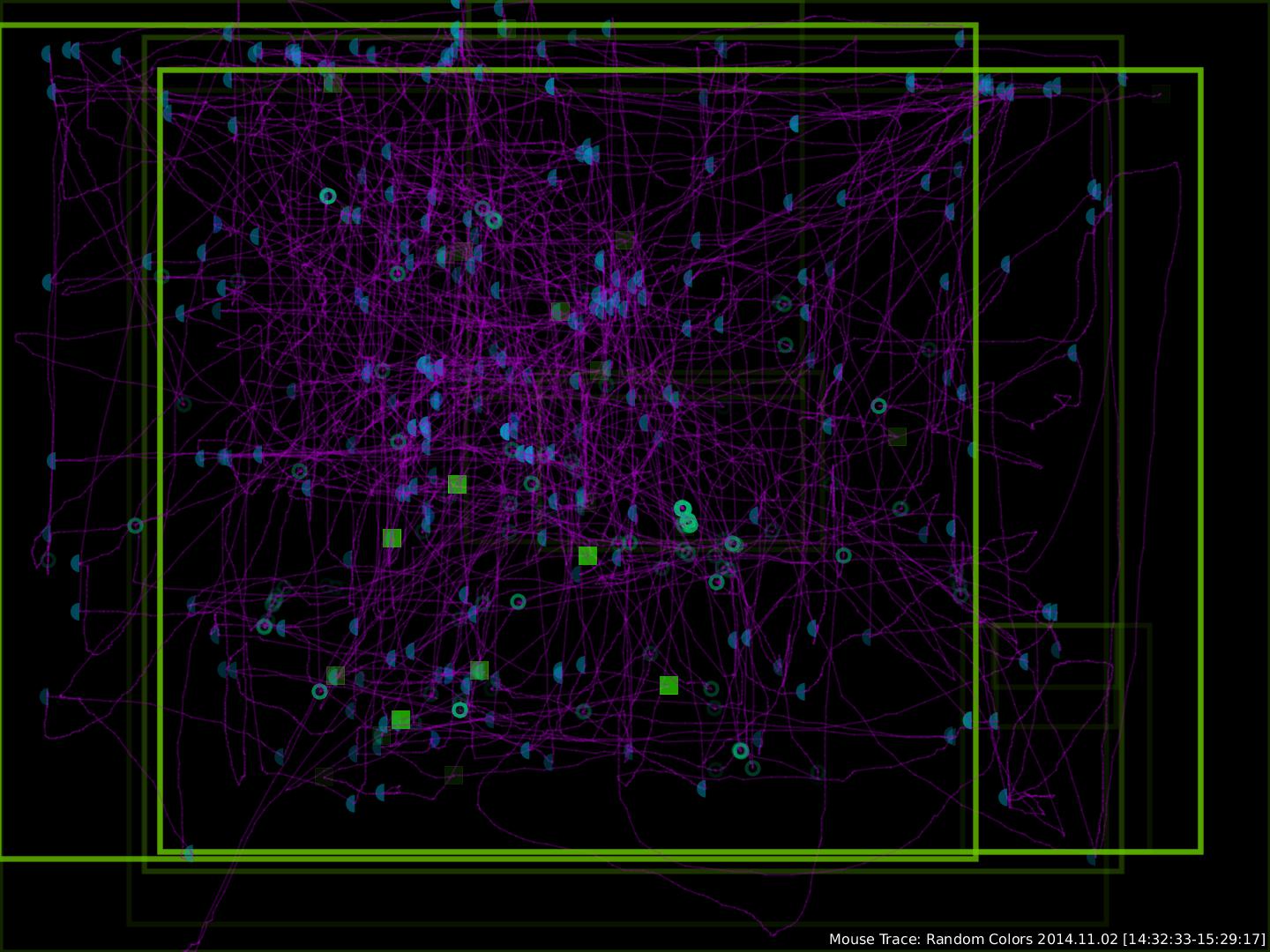Click the bright green square nearest the image center
Screen dimensions: 1270x952
pos(587,555)
